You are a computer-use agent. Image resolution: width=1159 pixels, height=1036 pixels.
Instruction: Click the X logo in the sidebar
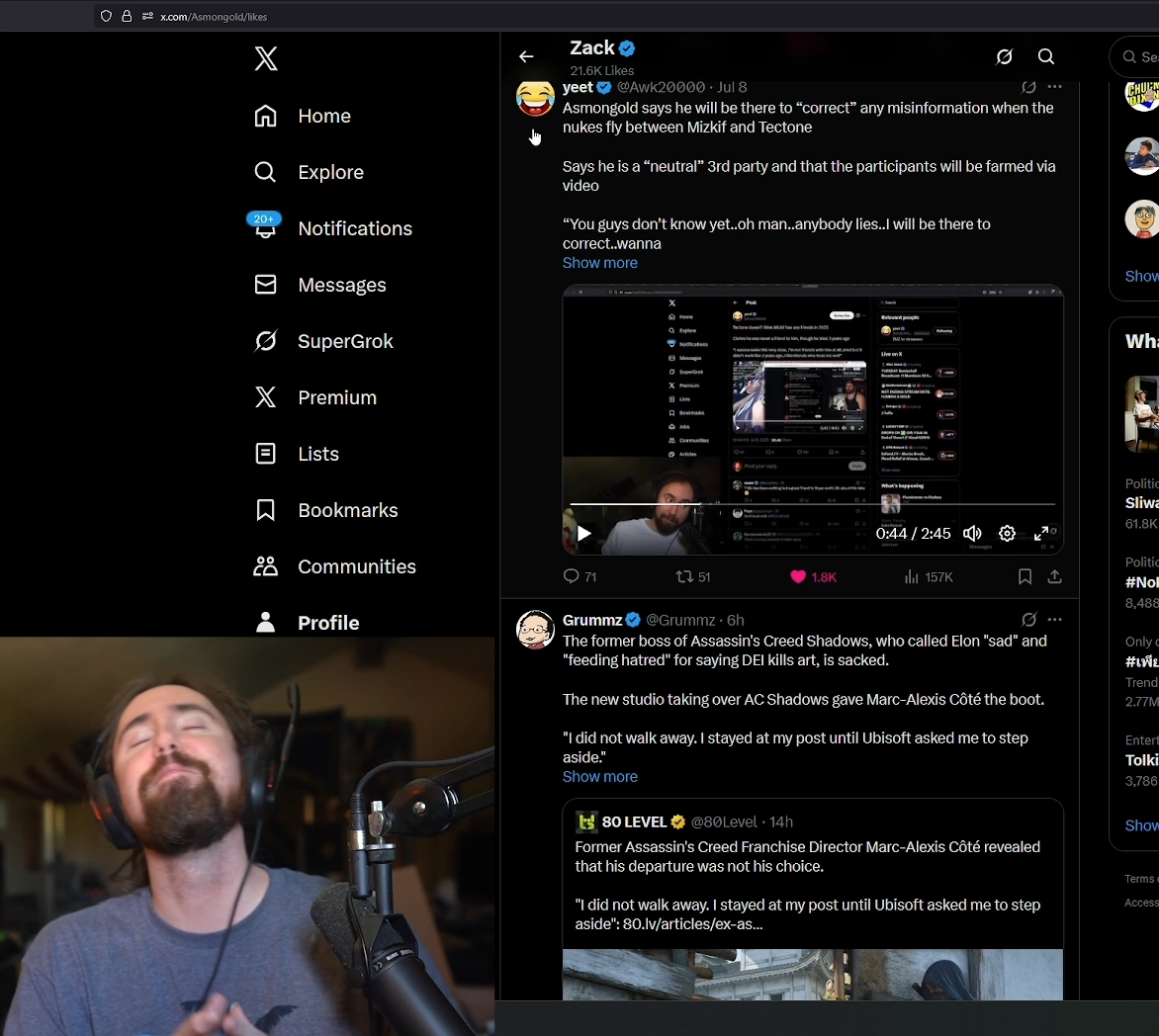pyautogui.click(x=266, y=58)
